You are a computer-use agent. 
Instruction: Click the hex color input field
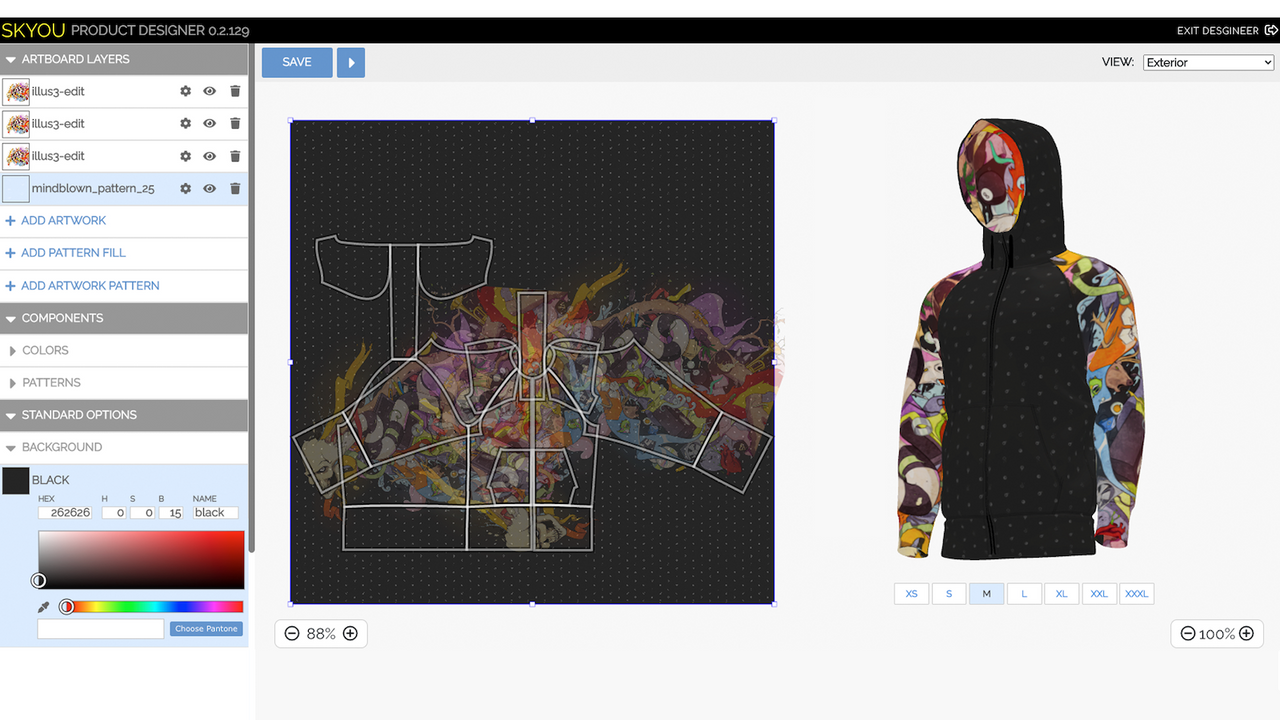(66, 512)
